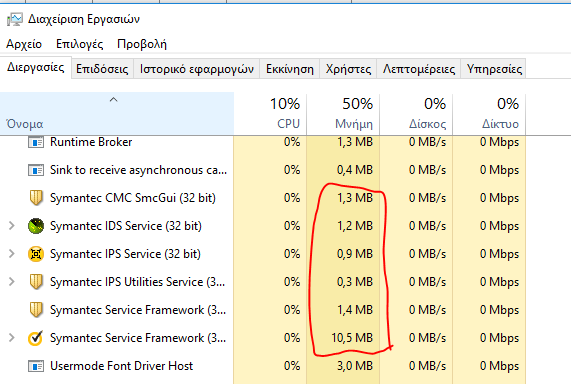Expand the Symantec IPS Service process

[12, 254]
